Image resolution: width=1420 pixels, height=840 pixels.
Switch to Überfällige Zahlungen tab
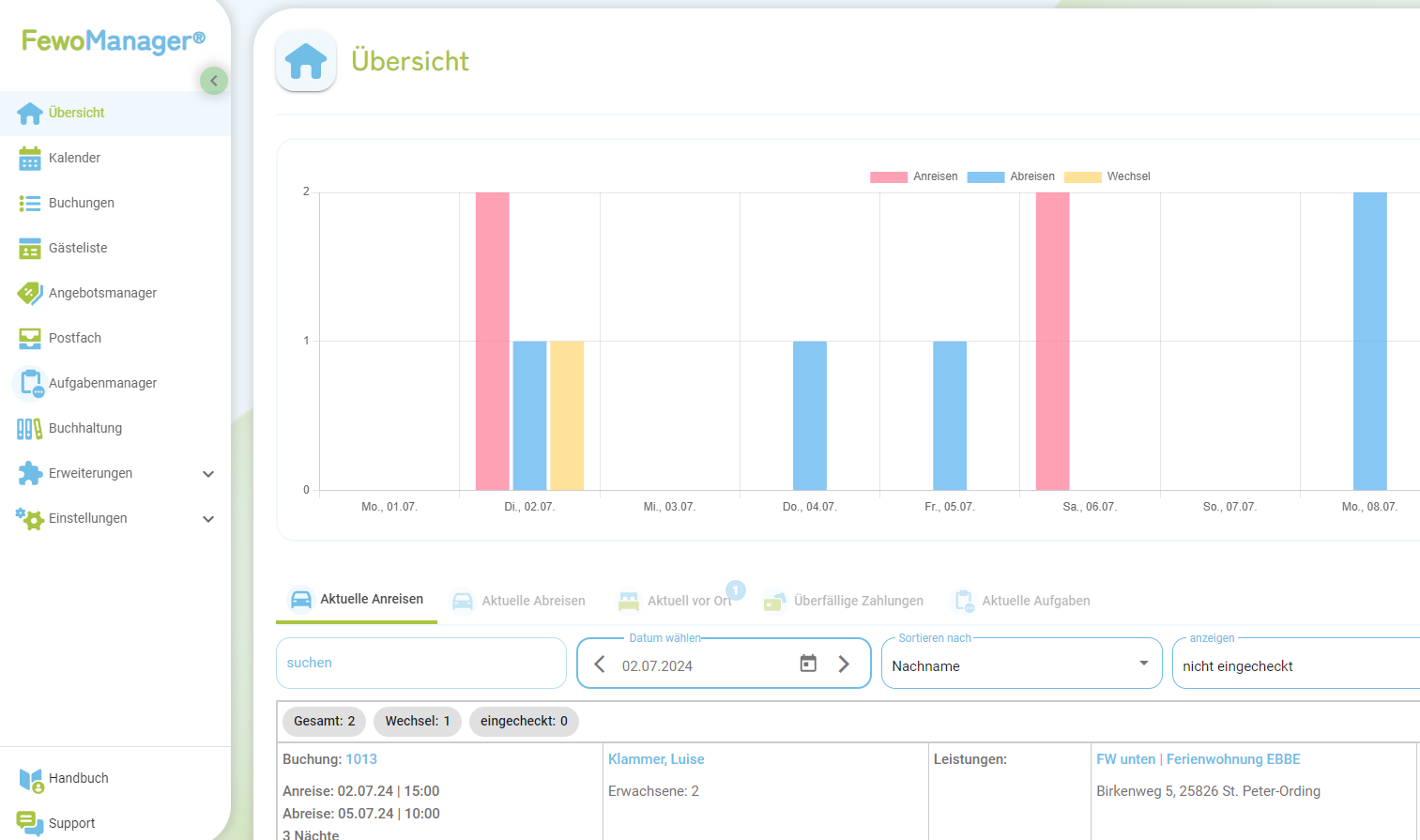coord(844,601)
